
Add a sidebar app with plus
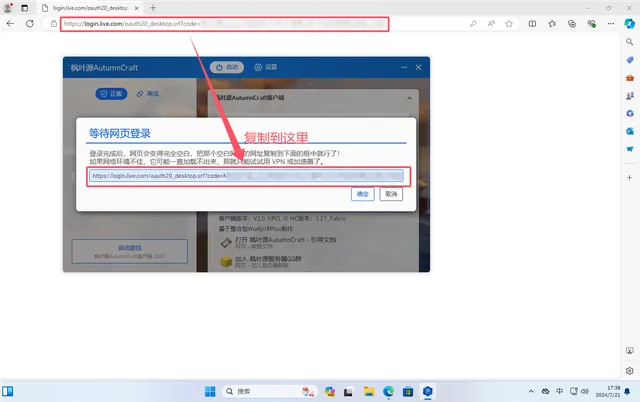[629, 178]
